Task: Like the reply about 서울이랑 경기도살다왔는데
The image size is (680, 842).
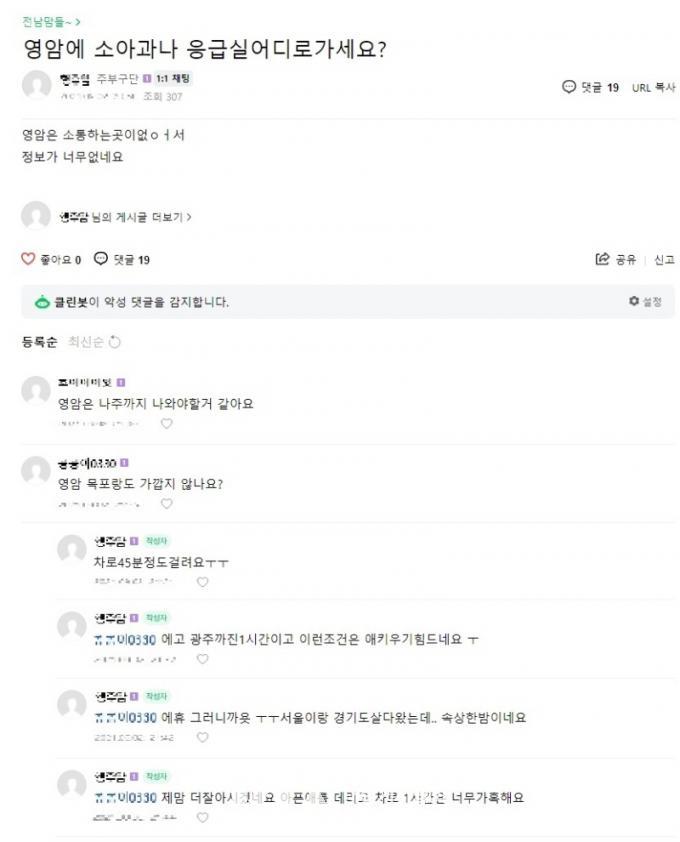Action: tap(202, 737)
